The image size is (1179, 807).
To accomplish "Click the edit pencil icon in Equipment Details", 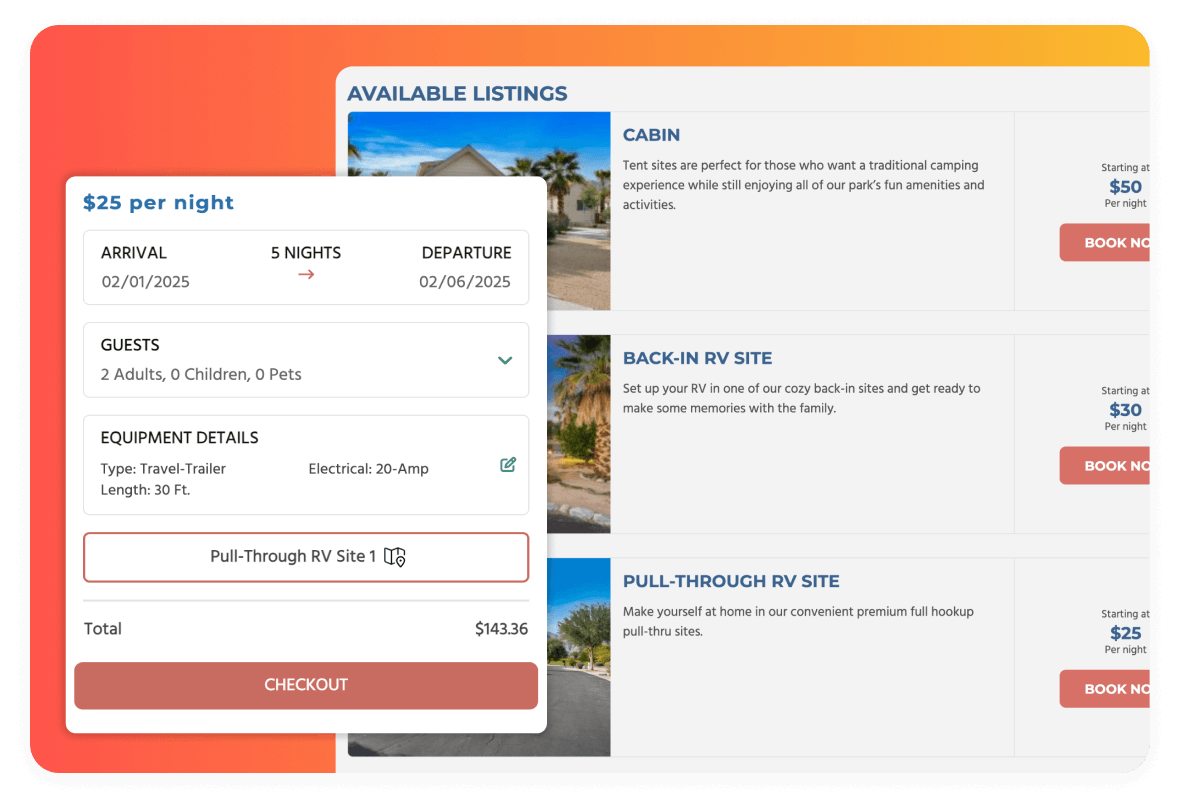I will (508, 465).
